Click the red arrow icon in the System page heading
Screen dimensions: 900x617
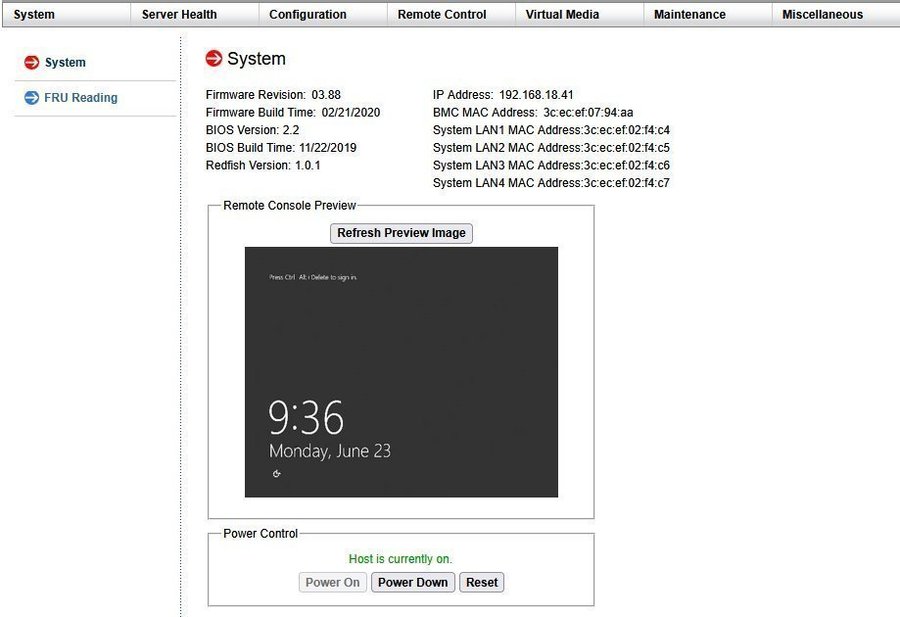click(214, 58)
